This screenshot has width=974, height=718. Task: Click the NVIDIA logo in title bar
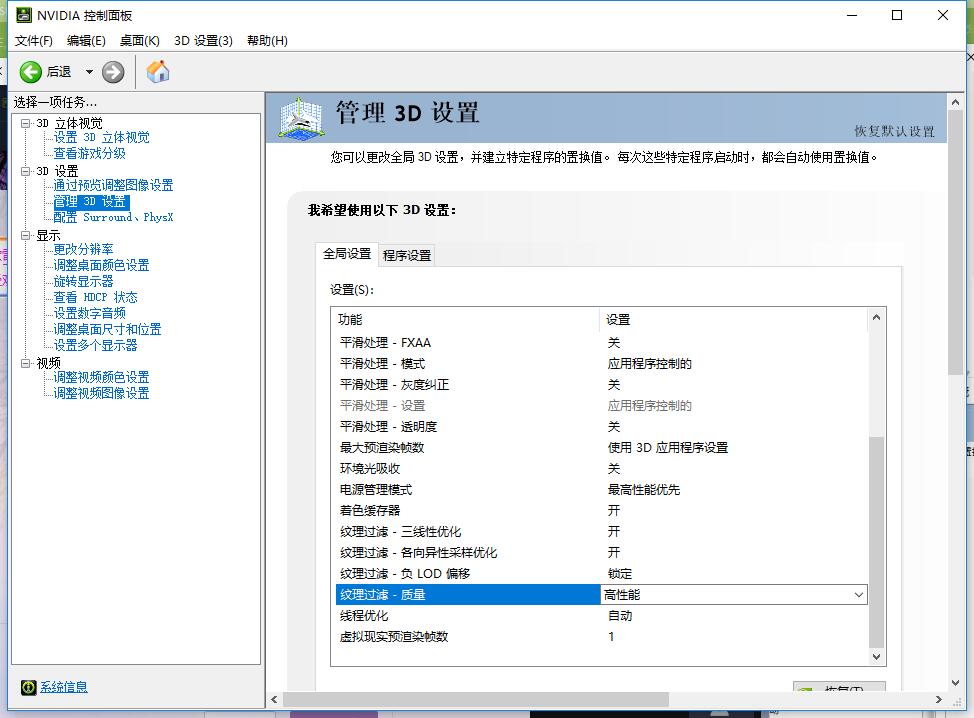[24, 15]
